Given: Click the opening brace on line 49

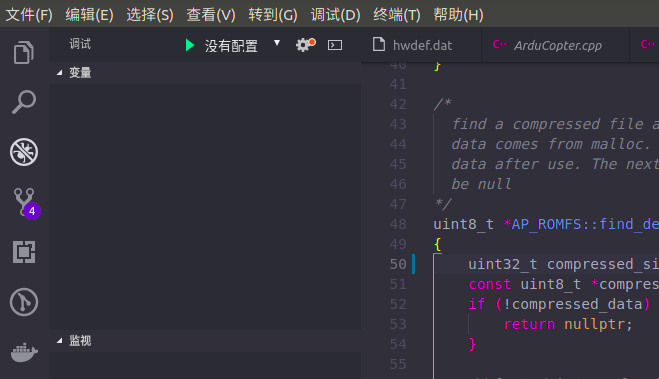Looking at the screenshot, I should [x=438, y=244].
